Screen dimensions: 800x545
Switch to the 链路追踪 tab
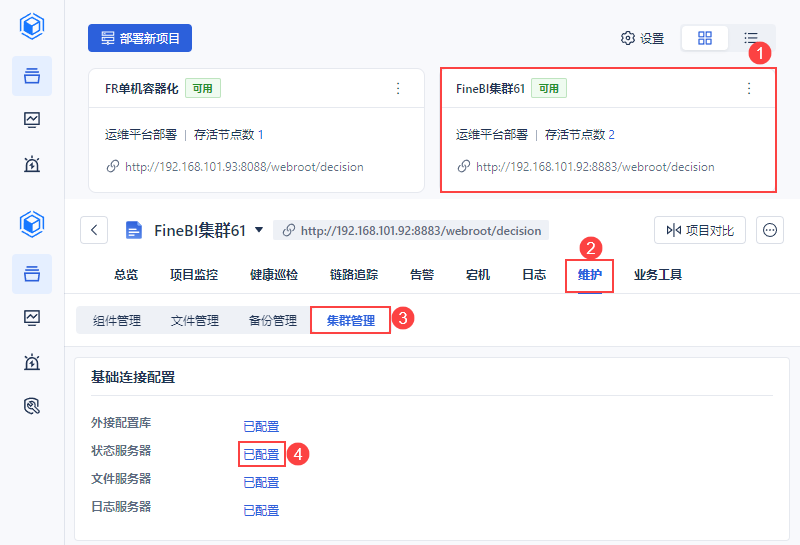coord(354,275)
